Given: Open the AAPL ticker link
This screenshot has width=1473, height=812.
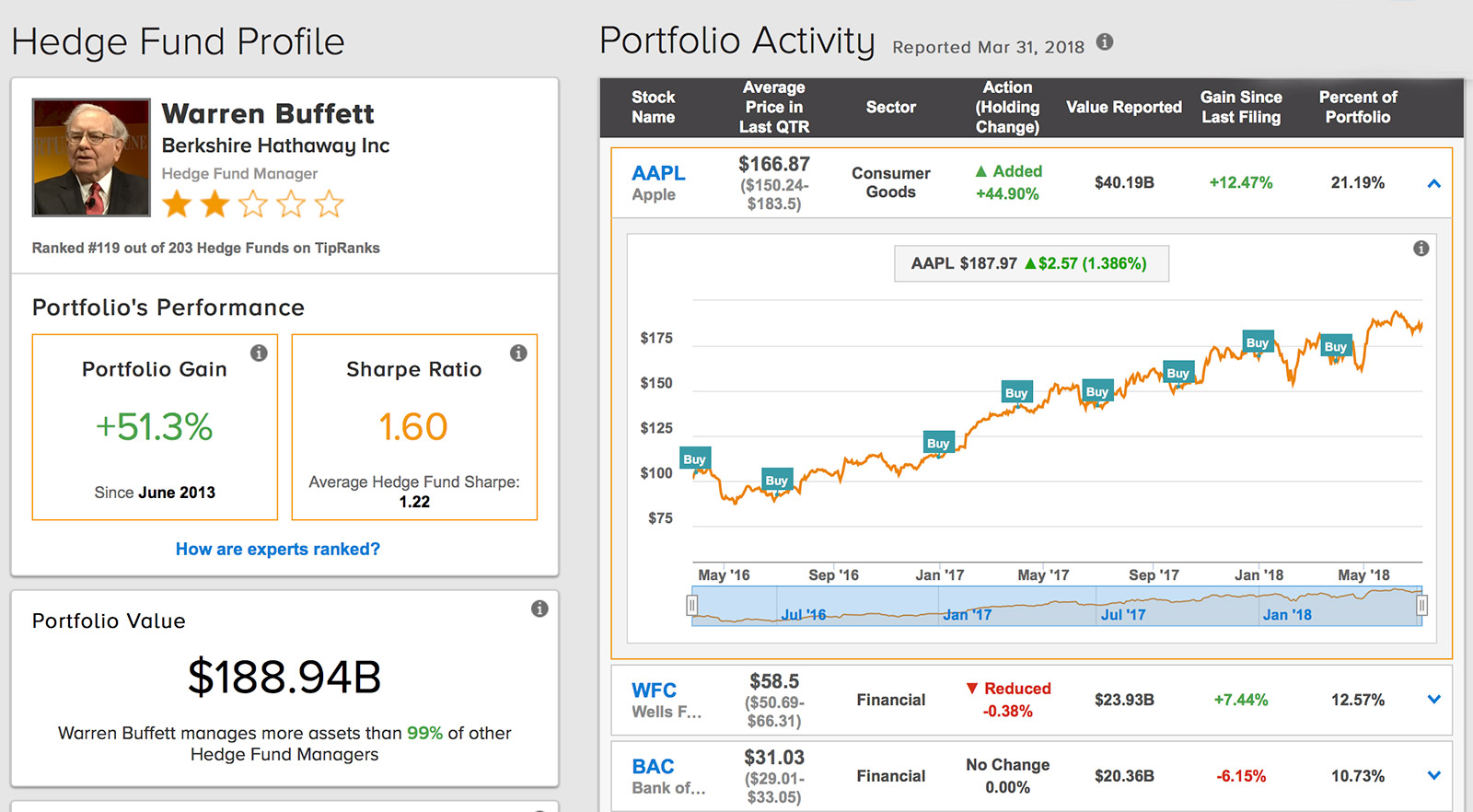Looking at the screenshot, I should 657,173.
